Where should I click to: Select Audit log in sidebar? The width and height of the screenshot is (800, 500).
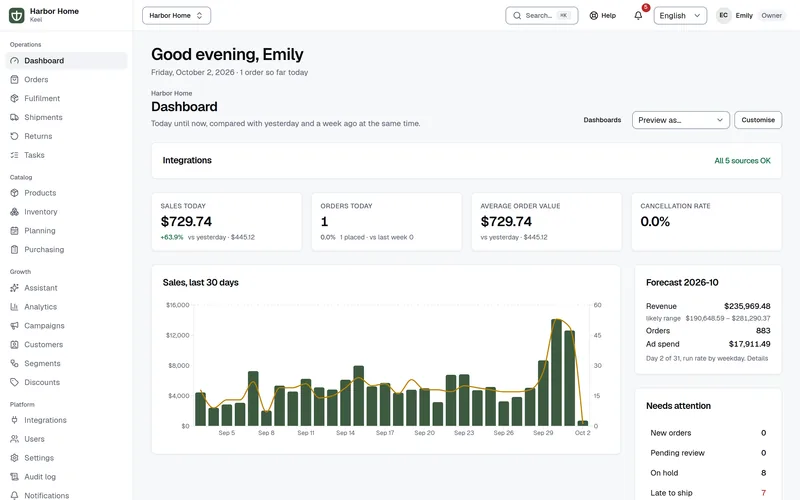click(x=66, y=477)
